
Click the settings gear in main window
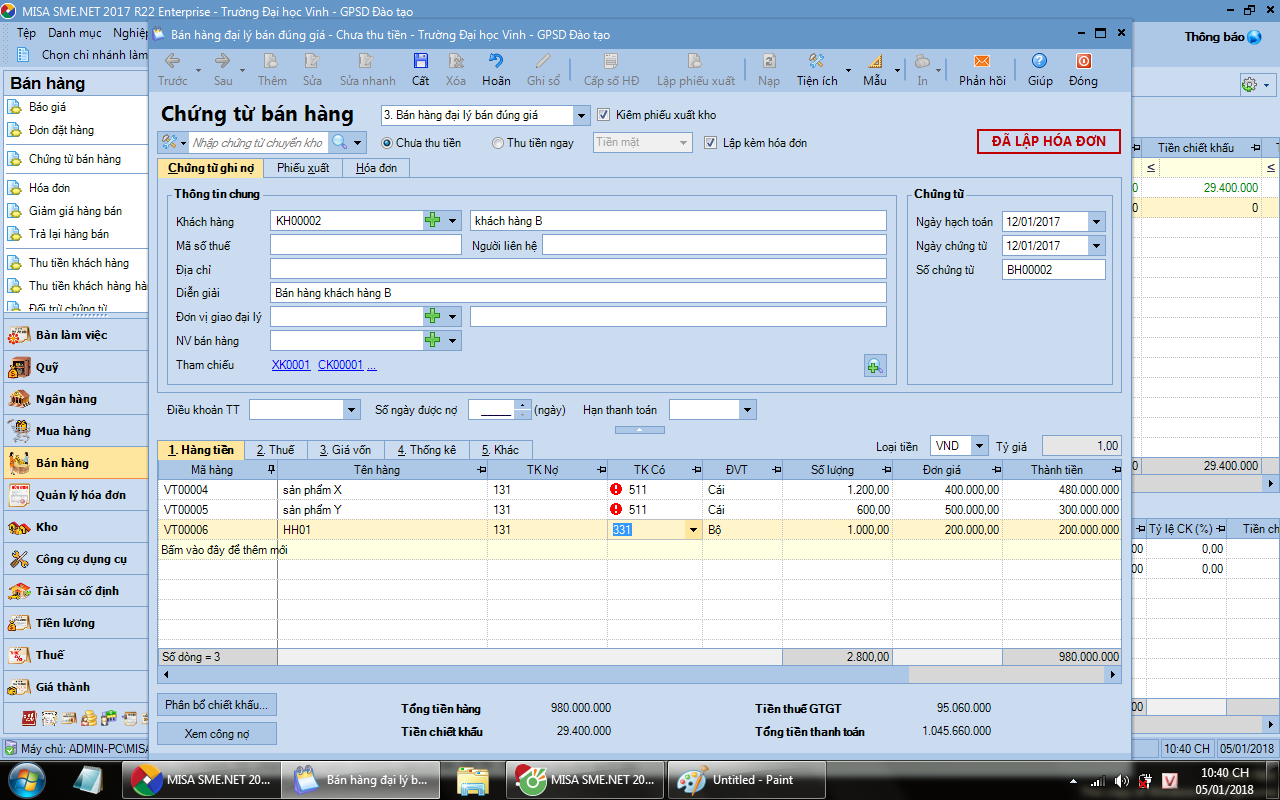(1248, 85)
